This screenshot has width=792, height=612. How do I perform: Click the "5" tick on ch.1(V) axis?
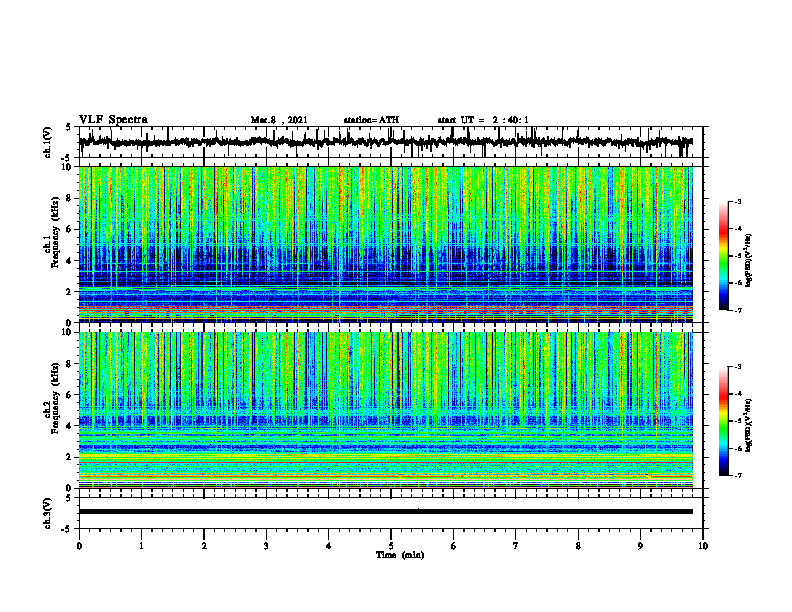tap(69, 127)
